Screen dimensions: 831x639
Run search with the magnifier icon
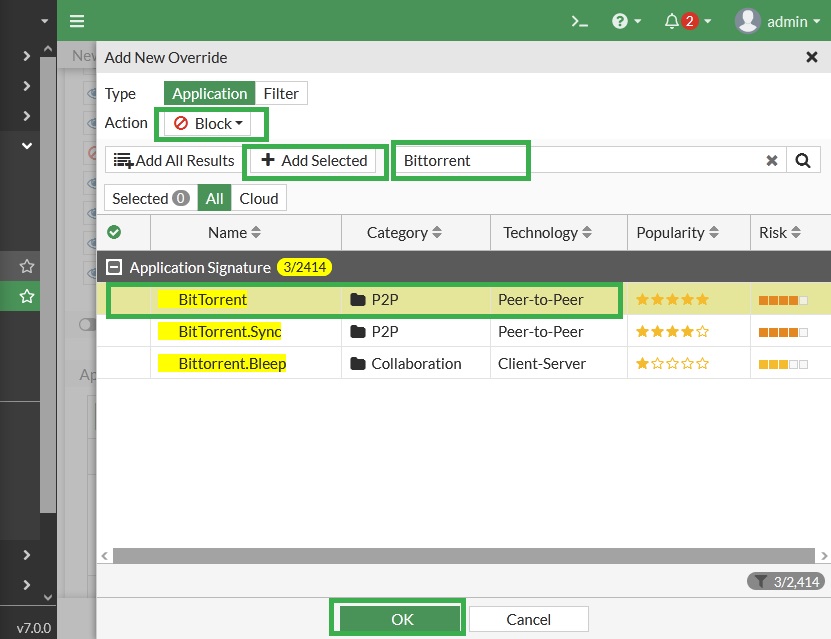click(x=803, y=161)
